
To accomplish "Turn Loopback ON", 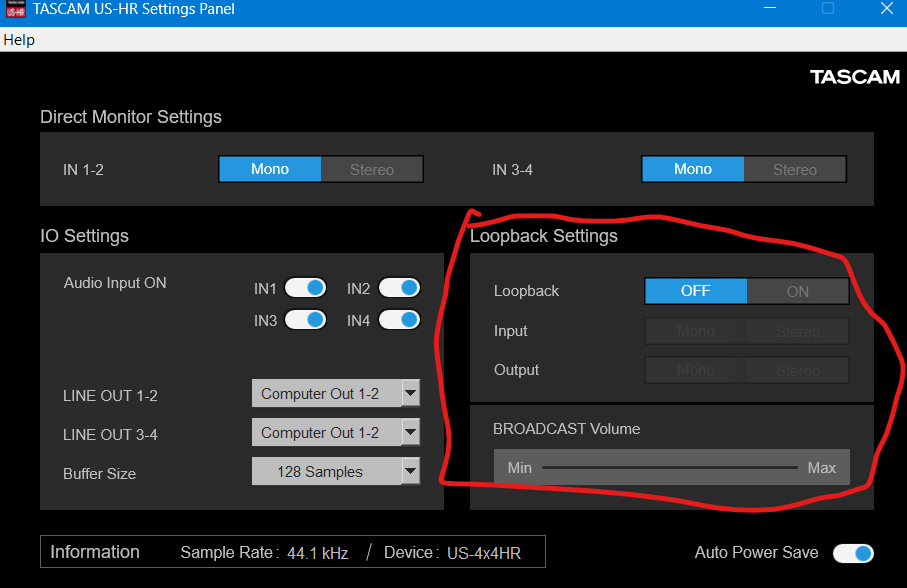I will pyautogui.click(x=798, y=291).
